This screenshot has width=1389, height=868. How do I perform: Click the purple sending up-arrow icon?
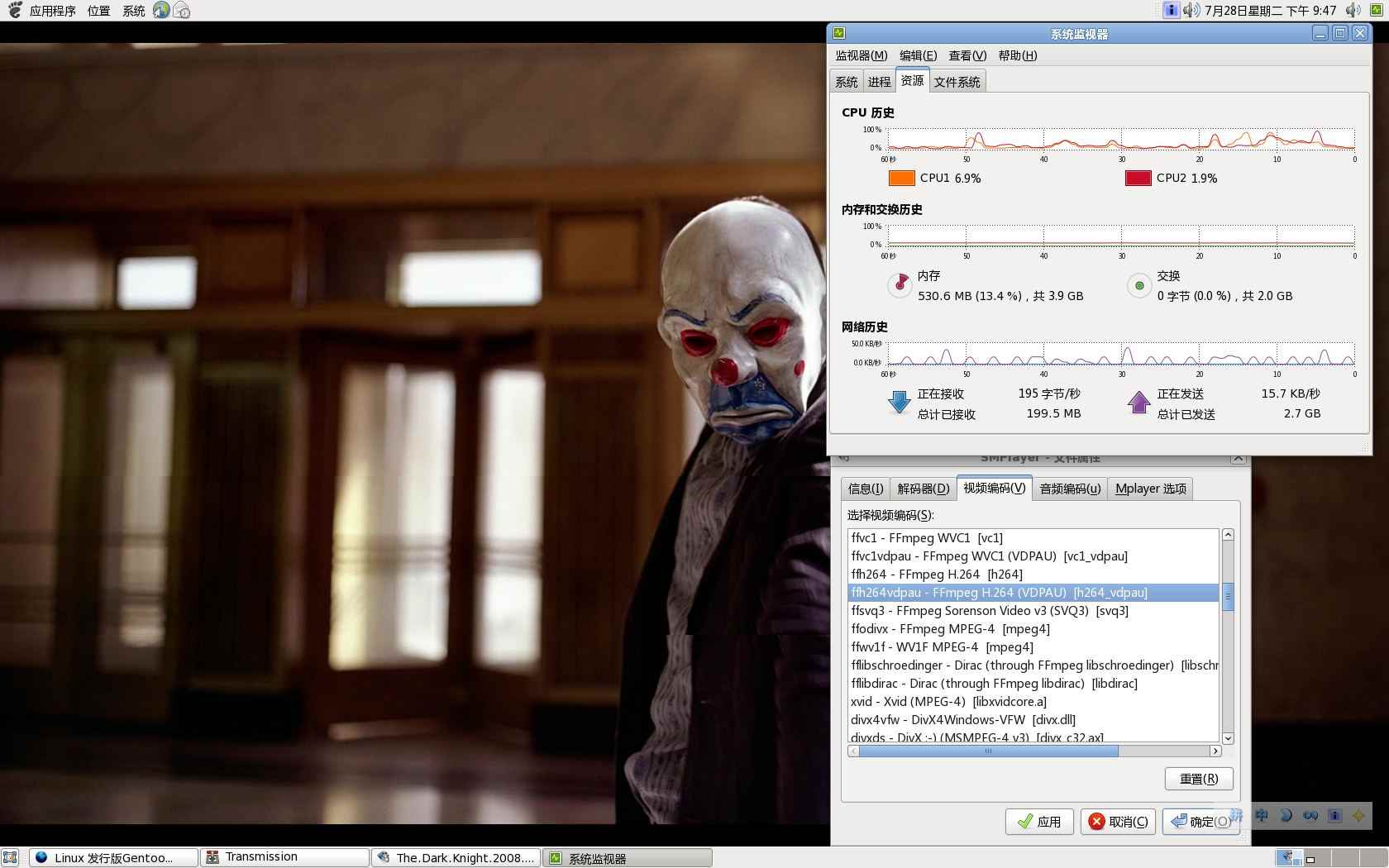(x=1138, y=403)
